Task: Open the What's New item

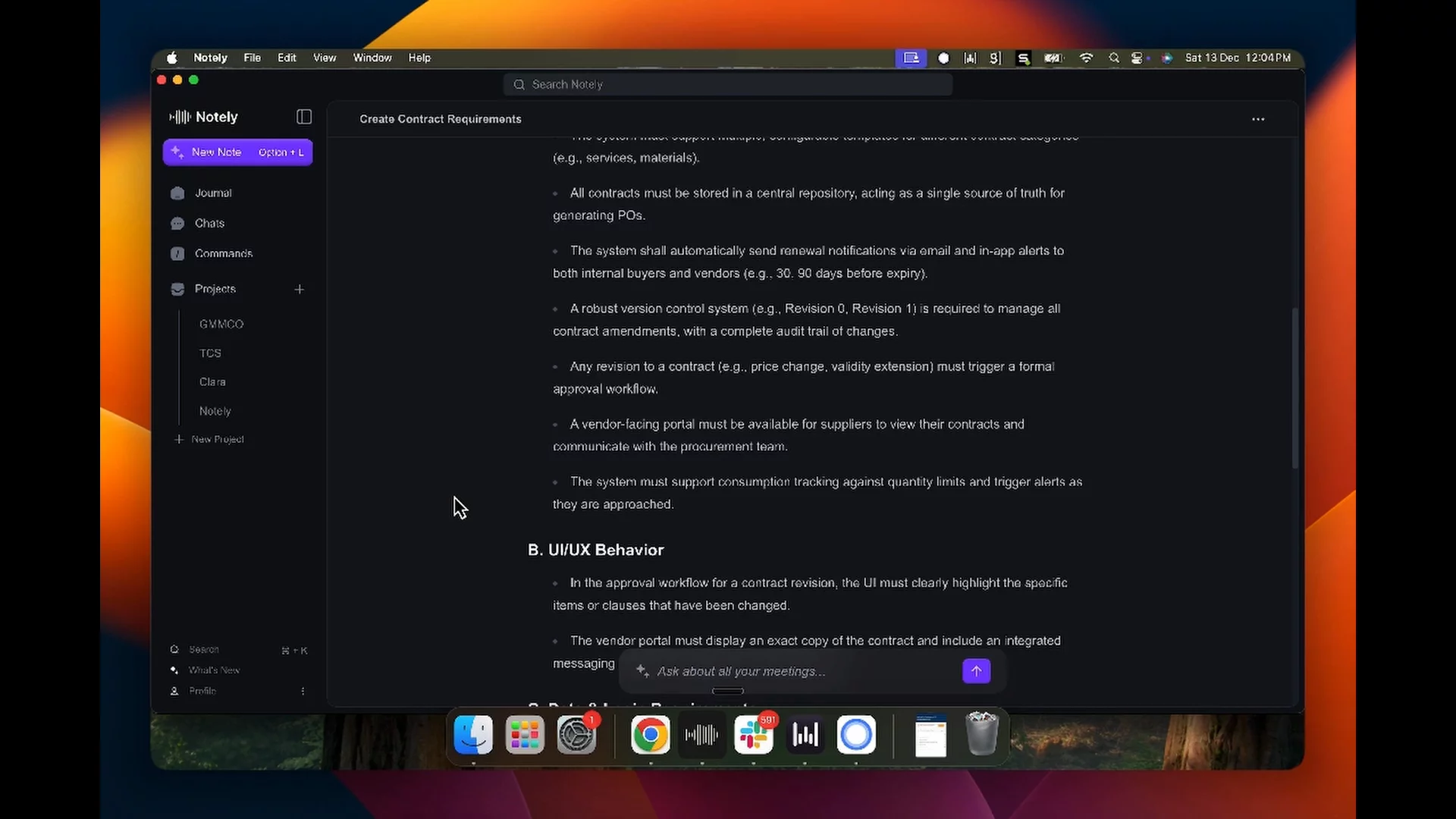Action: coord(214,670)
